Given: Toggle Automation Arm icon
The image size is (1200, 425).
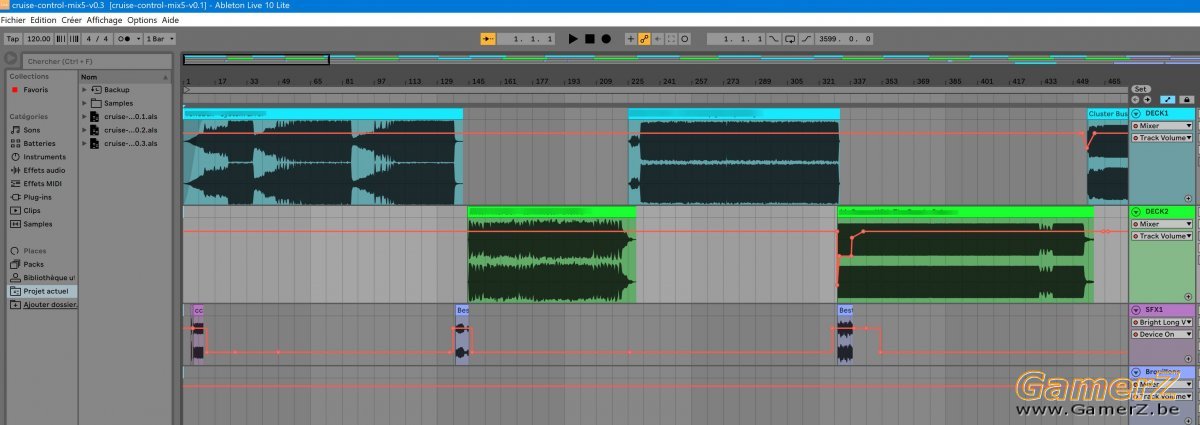Looking at the screenshot, I should [644, 39].
